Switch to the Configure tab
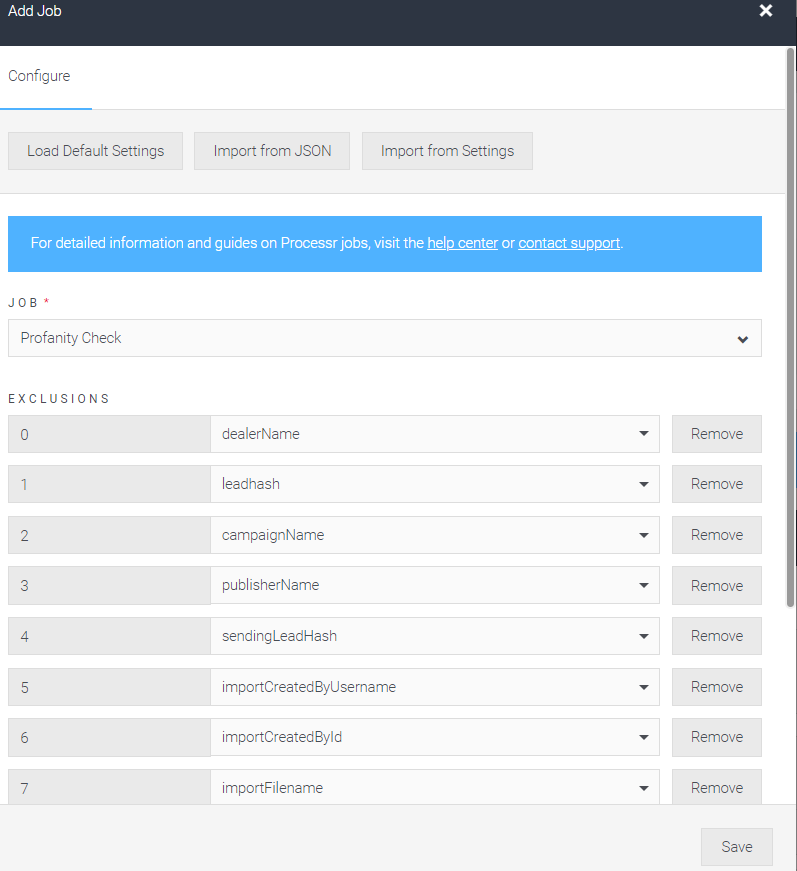The width and height of the screenshot is (797, 871). pos(39,76)
